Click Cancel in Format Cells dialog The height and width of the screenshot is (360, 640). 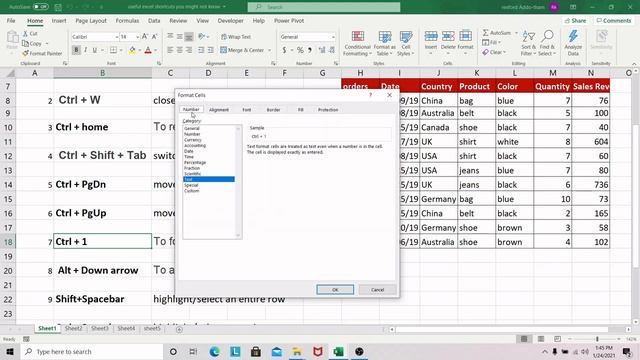coord(378,289)
